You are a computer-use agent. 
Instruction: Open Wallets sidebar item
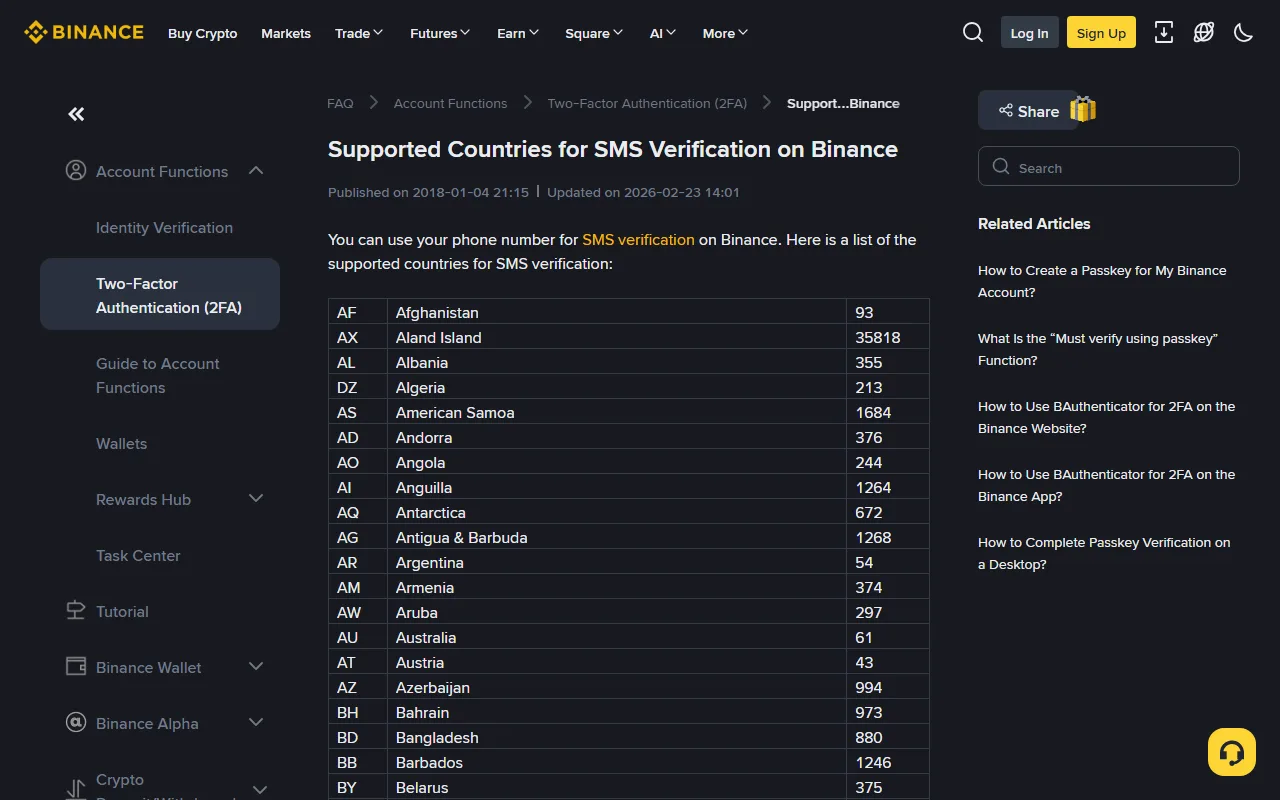[x=121, y=443]
